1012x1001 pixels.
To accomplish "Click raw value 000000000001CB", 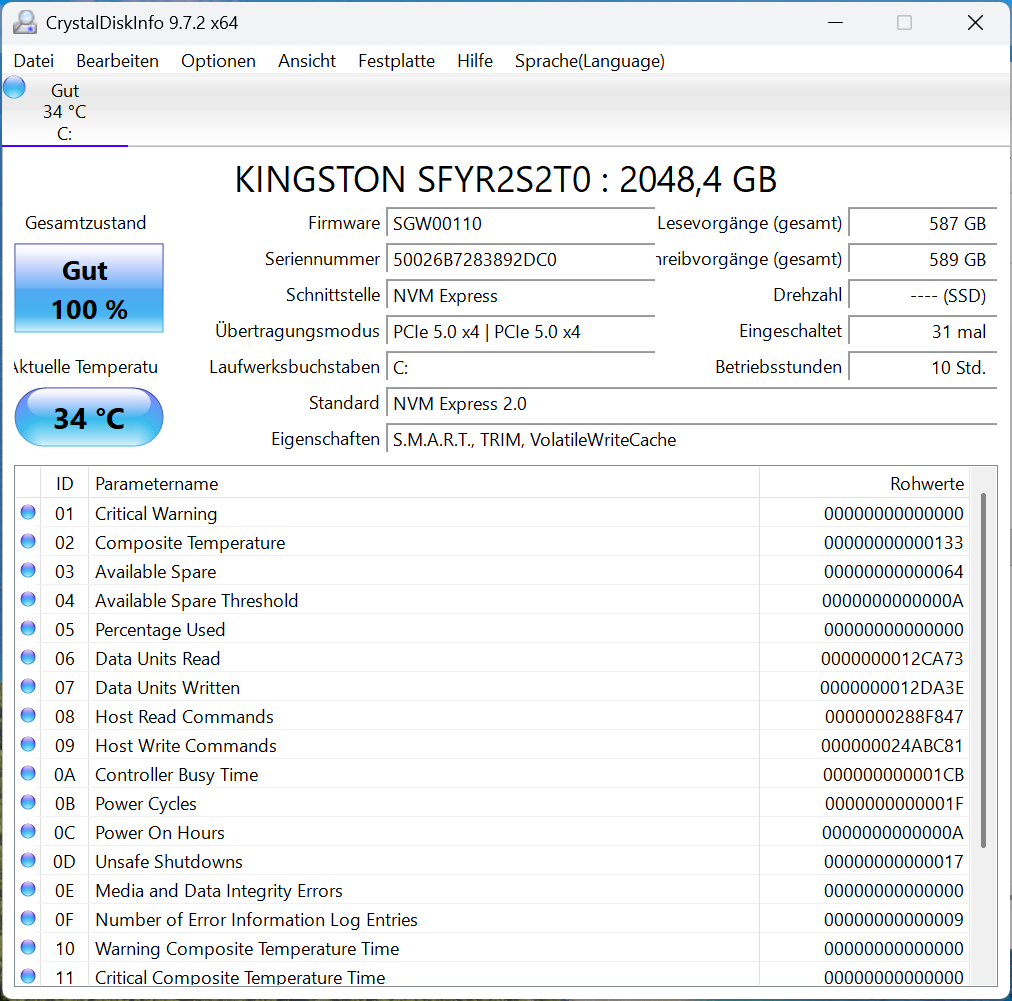I will coord(893,775).
